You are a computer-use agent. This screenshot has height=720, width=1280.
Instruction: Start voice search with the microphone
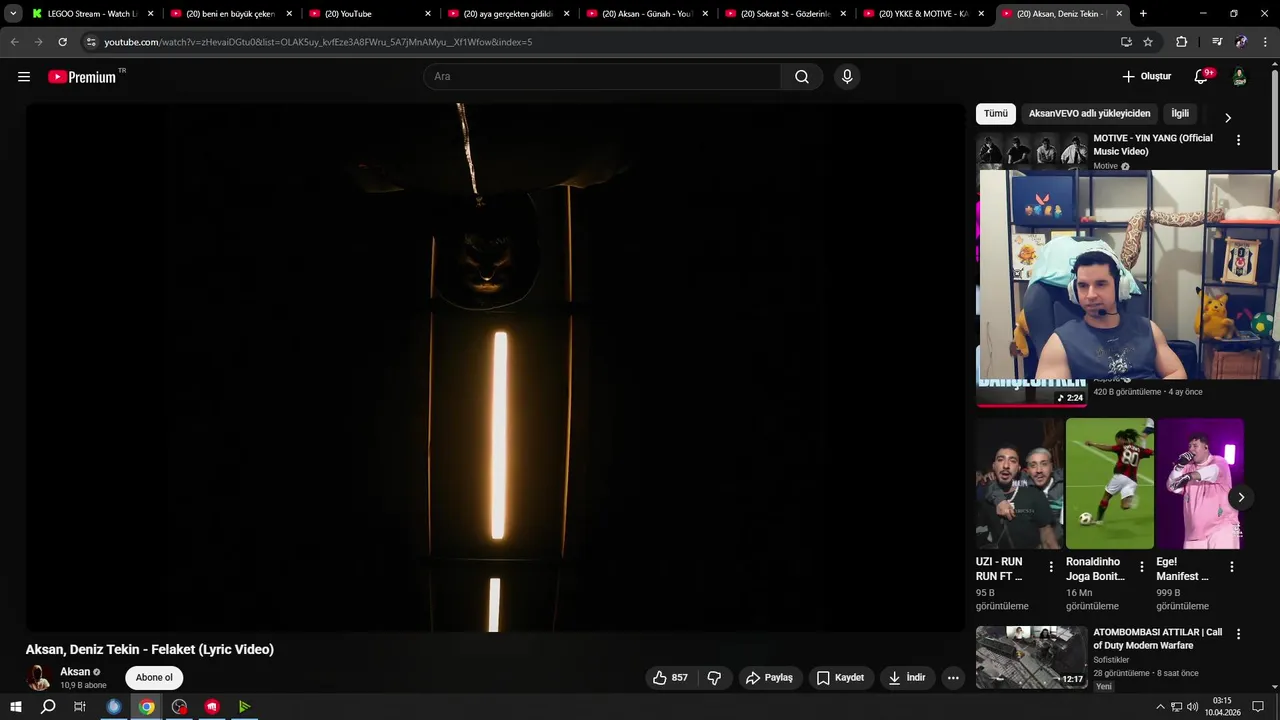tap(847, 77)
